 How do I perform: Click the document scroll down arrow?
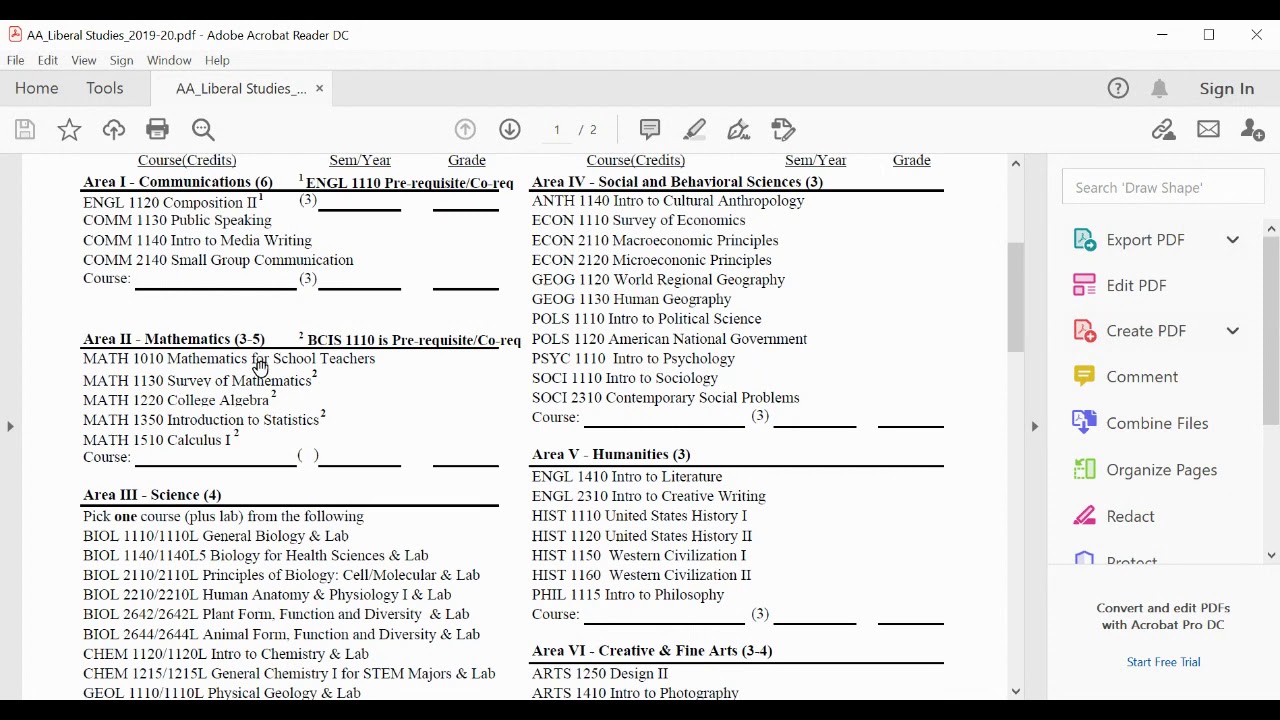point(1016,691)
